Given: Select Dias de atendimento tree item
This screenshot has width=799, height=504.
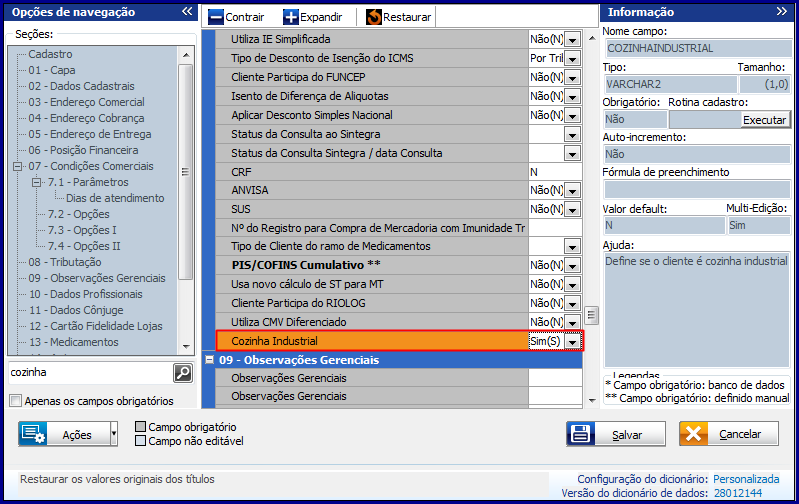Looking at the screenshot, I should click(115, 198).
